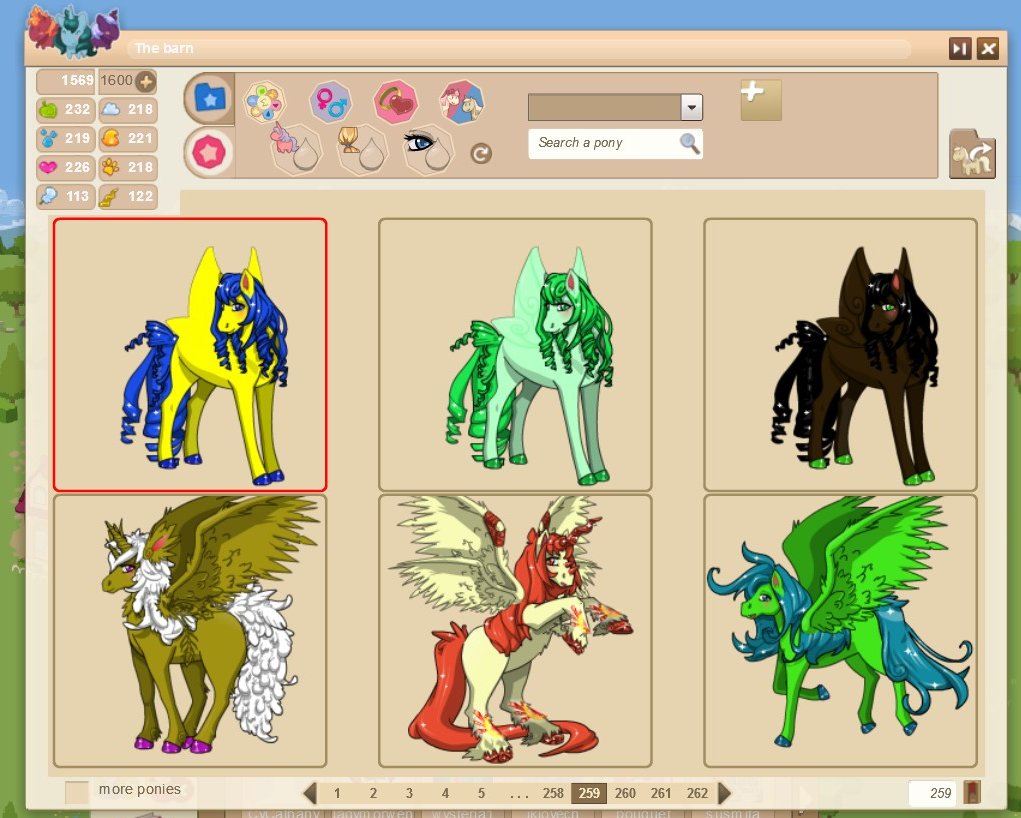Add a new folder with plus button
This screenshot has height=818, width=1021.
[x=761, y=100]
